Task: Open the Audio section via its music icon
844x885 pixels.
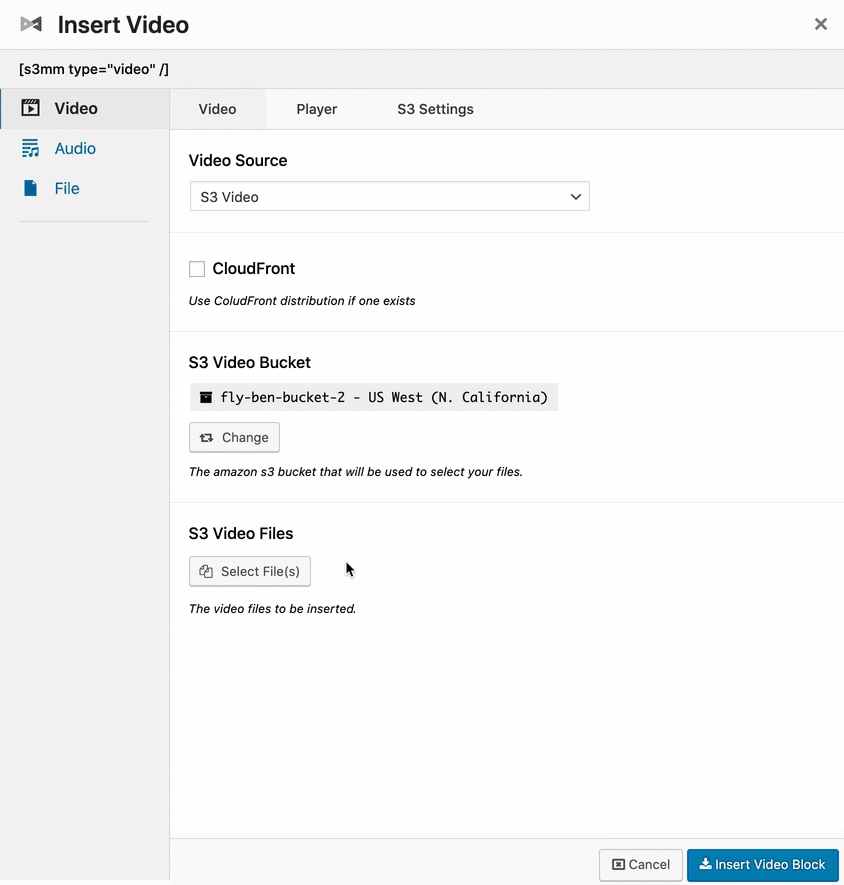Action: pos(30,148)
